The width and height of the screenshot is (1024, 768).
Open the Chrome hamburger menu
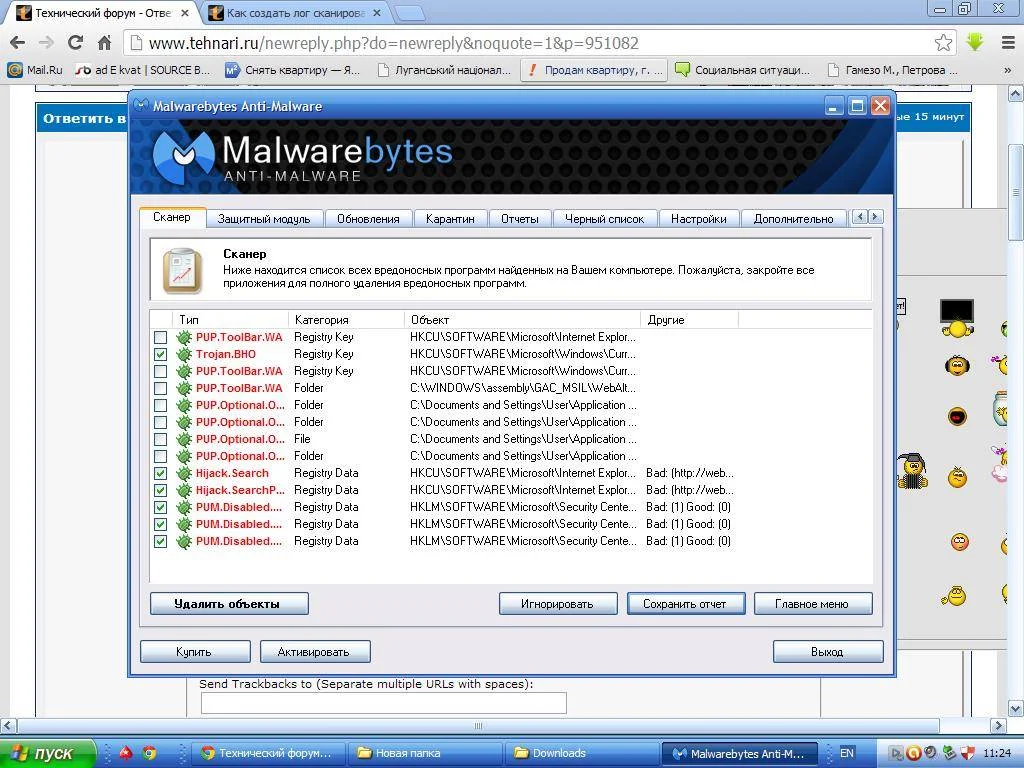click(x=1008, y=43)
